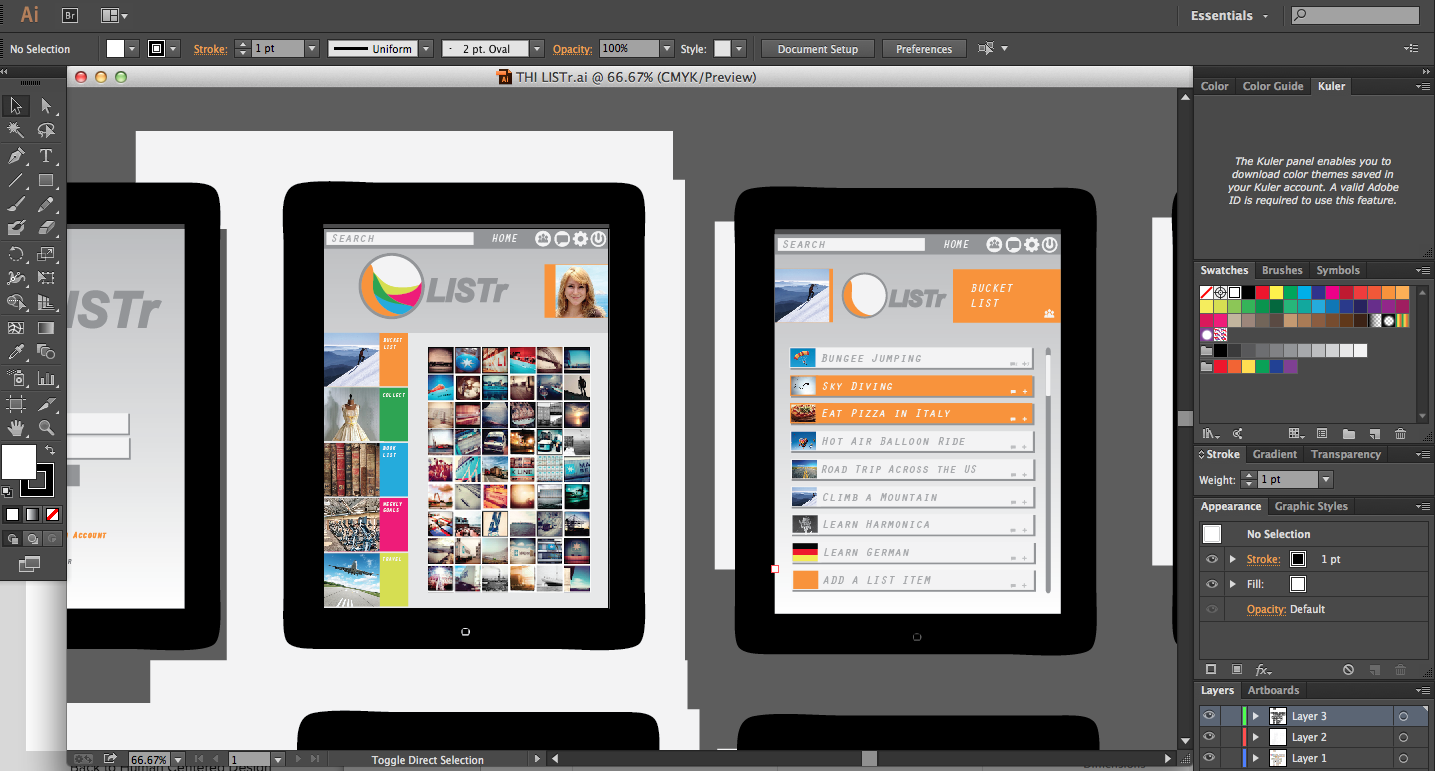Open the Essentials workspace dropdown
Screen dimensions: 1435x771
point(1230,16)
